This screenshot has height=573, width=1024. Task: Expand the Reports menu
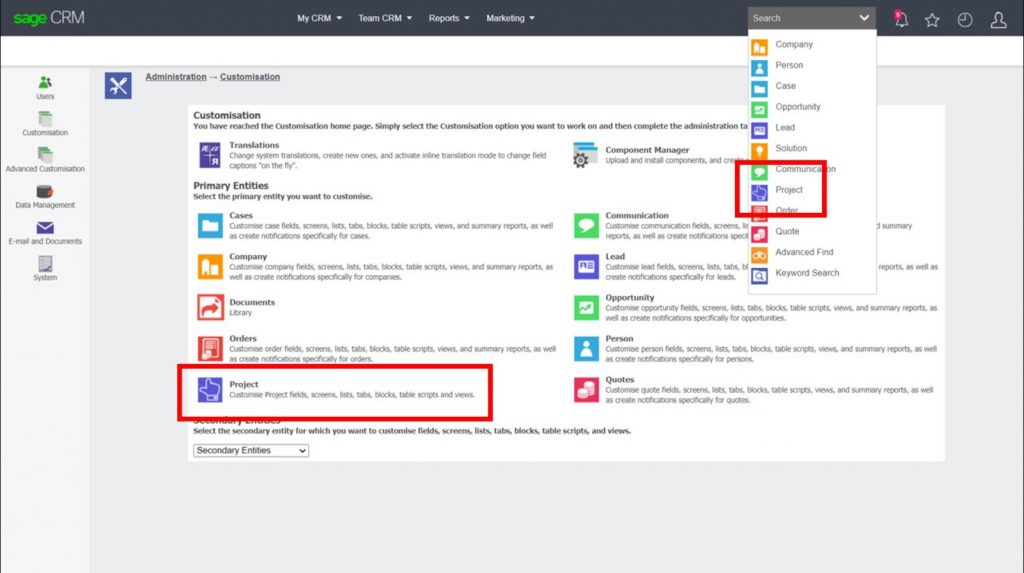pos(449,18)
